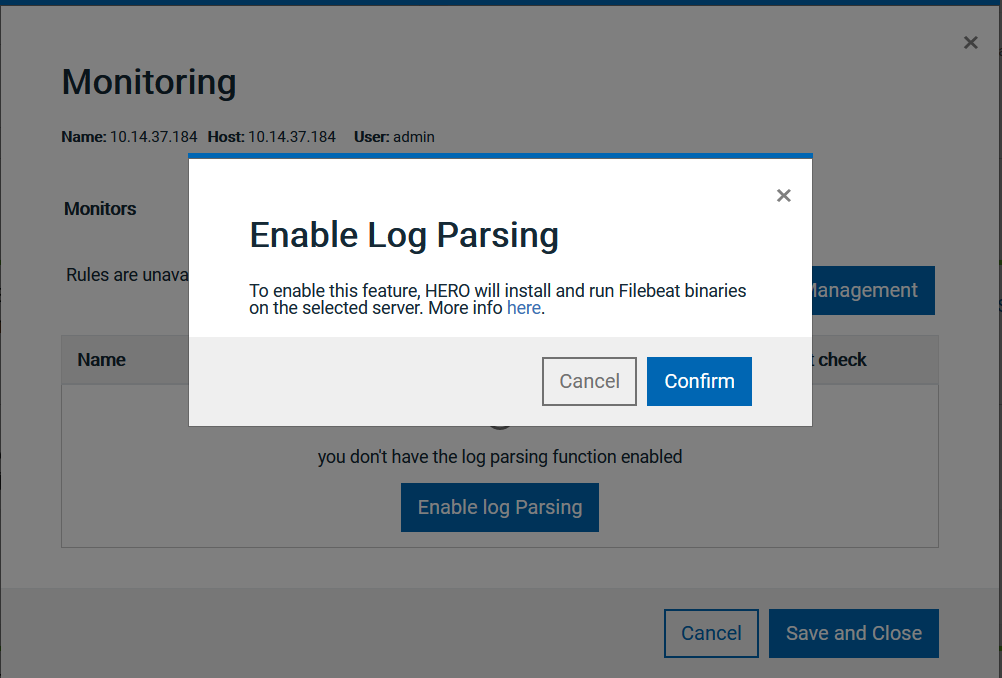This screenshot has width=1002, height=678.
Task: Click the Name column header
Action: (x=101, y=360)
